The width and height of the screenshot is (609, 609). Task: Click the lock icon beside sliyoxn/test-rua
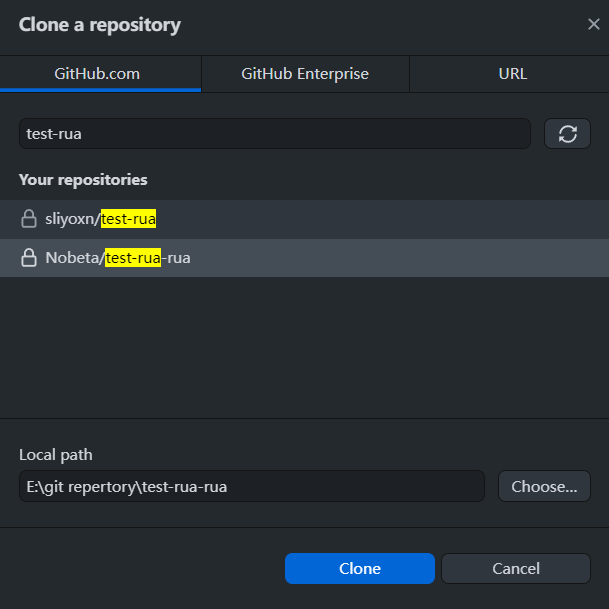[x=29, y=219]
